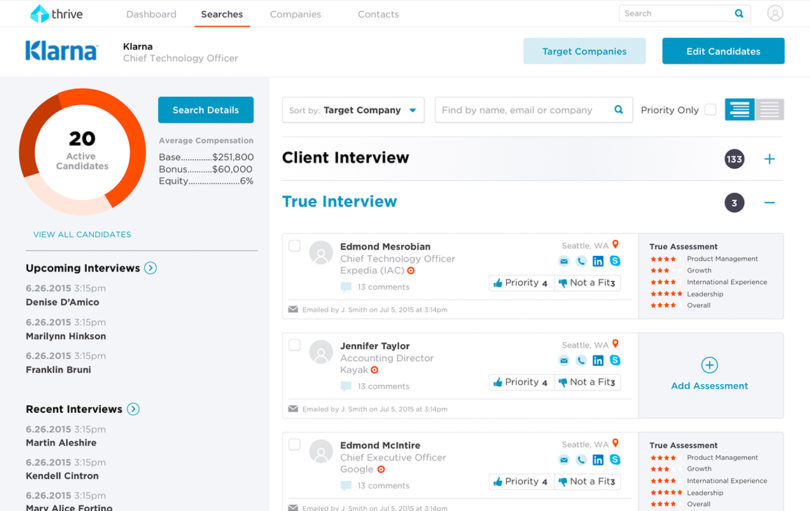Screen dimensions: 810x511
Task: Open Edmond McIntire's Skype icon
Action: (615, 459)
